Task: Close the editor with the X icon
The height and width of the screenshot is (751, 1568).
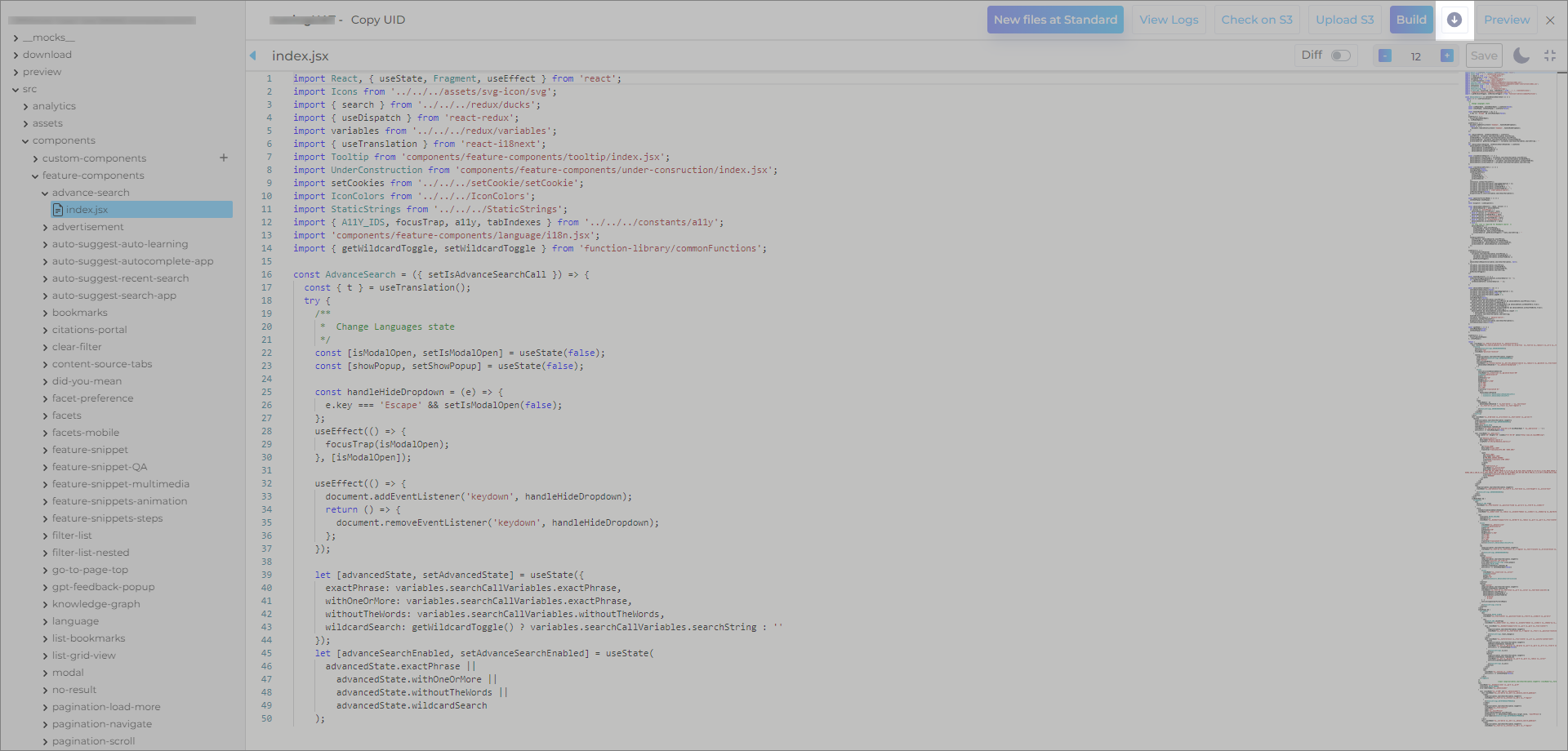Action: 1550,20
